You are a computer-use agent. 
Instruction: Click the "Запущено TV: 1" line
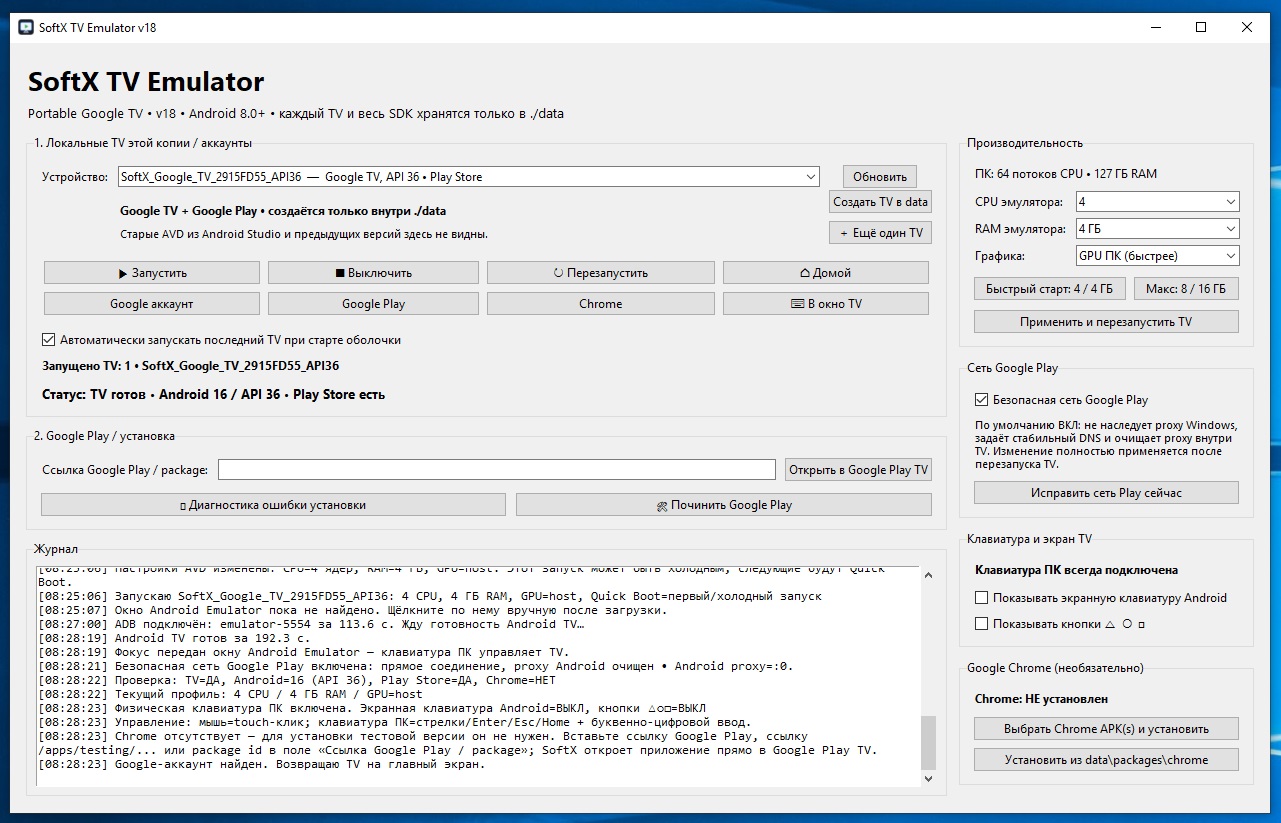(84, 366)
